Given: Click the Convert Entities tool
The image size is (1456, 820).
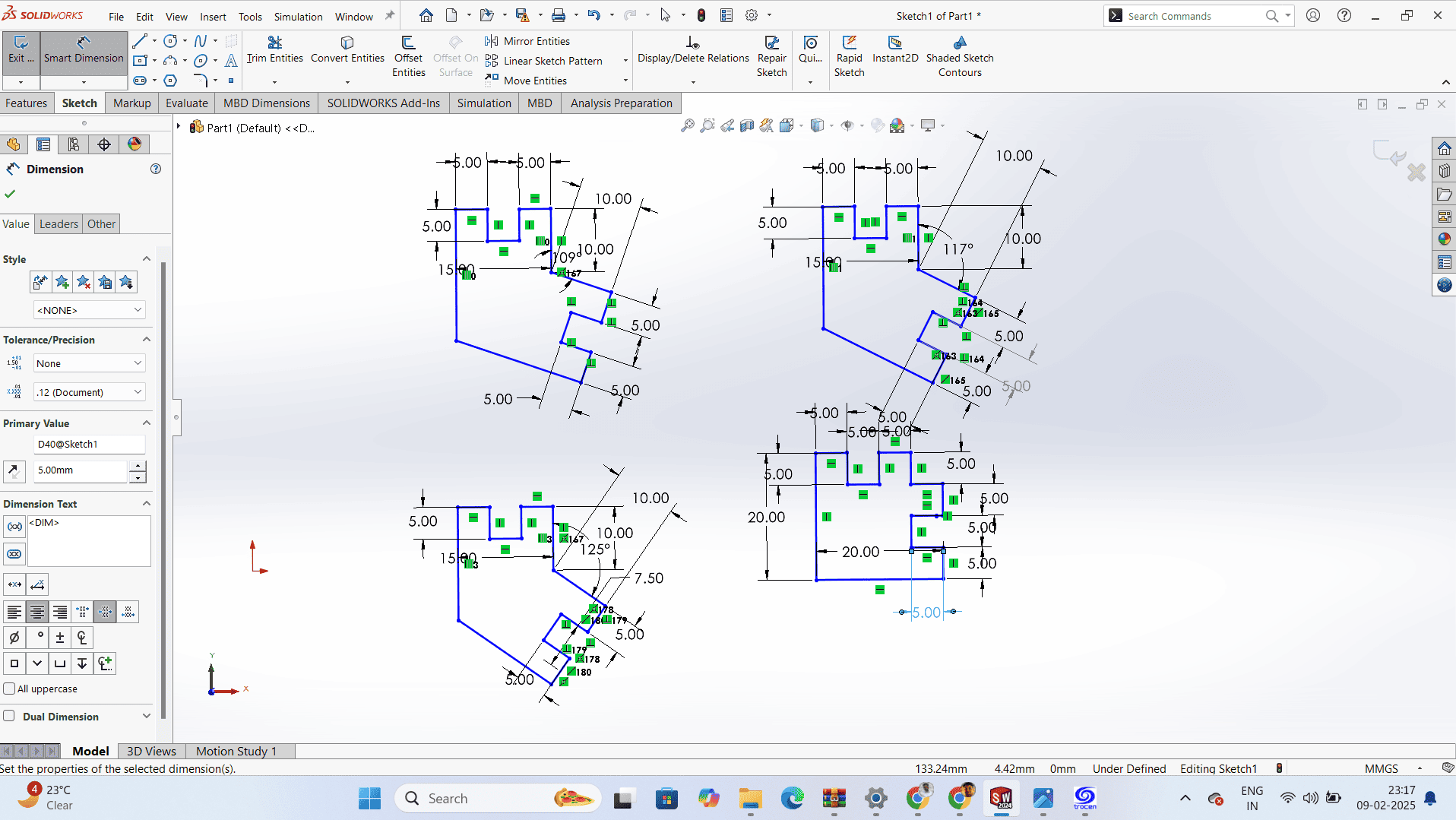Looking at the screenshot, I should click(x=347, y=49).
